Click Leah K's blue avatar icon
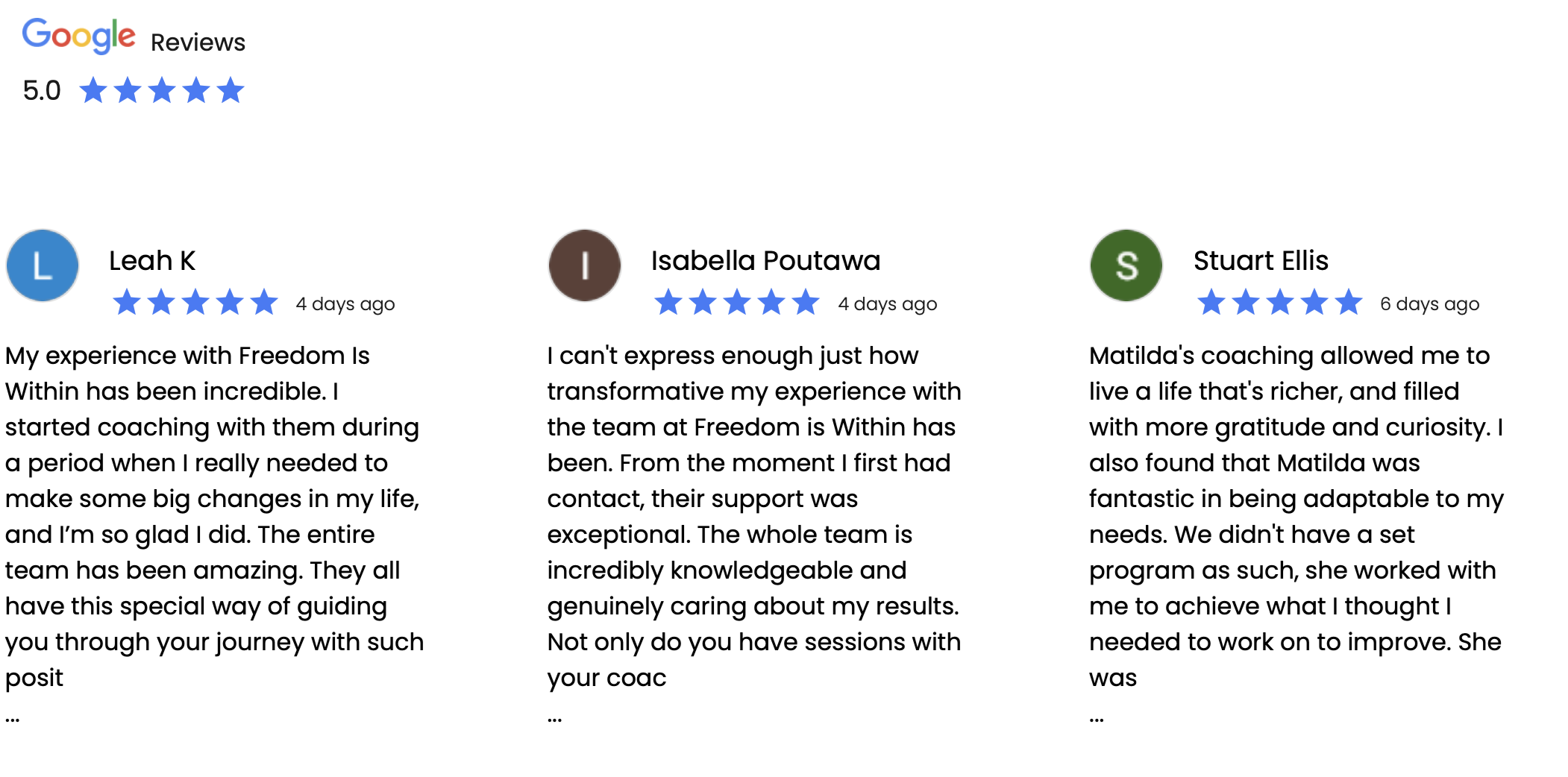 tap(43, 265)
